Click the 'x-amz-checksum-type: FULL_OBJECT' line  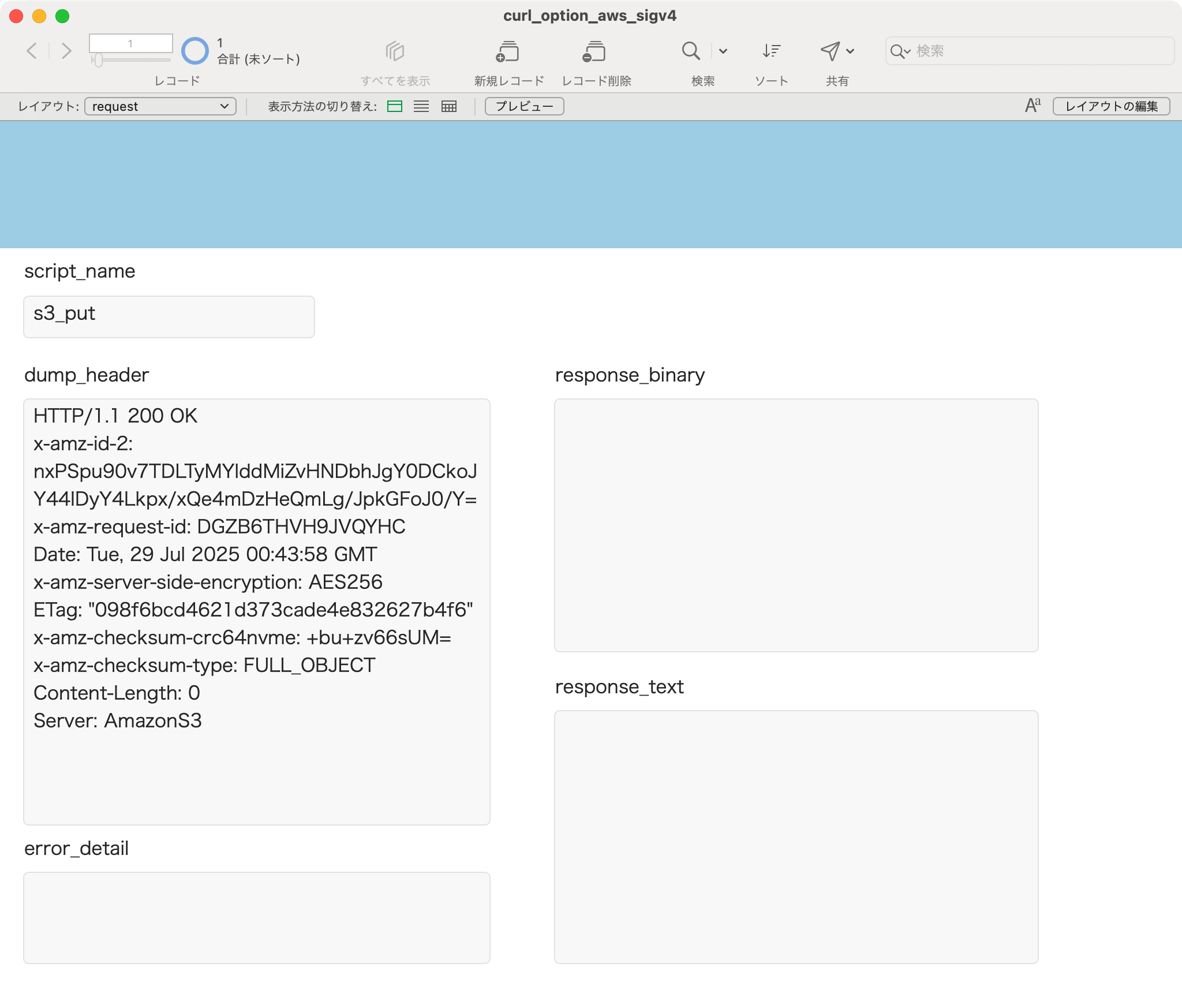pos(204,665)
